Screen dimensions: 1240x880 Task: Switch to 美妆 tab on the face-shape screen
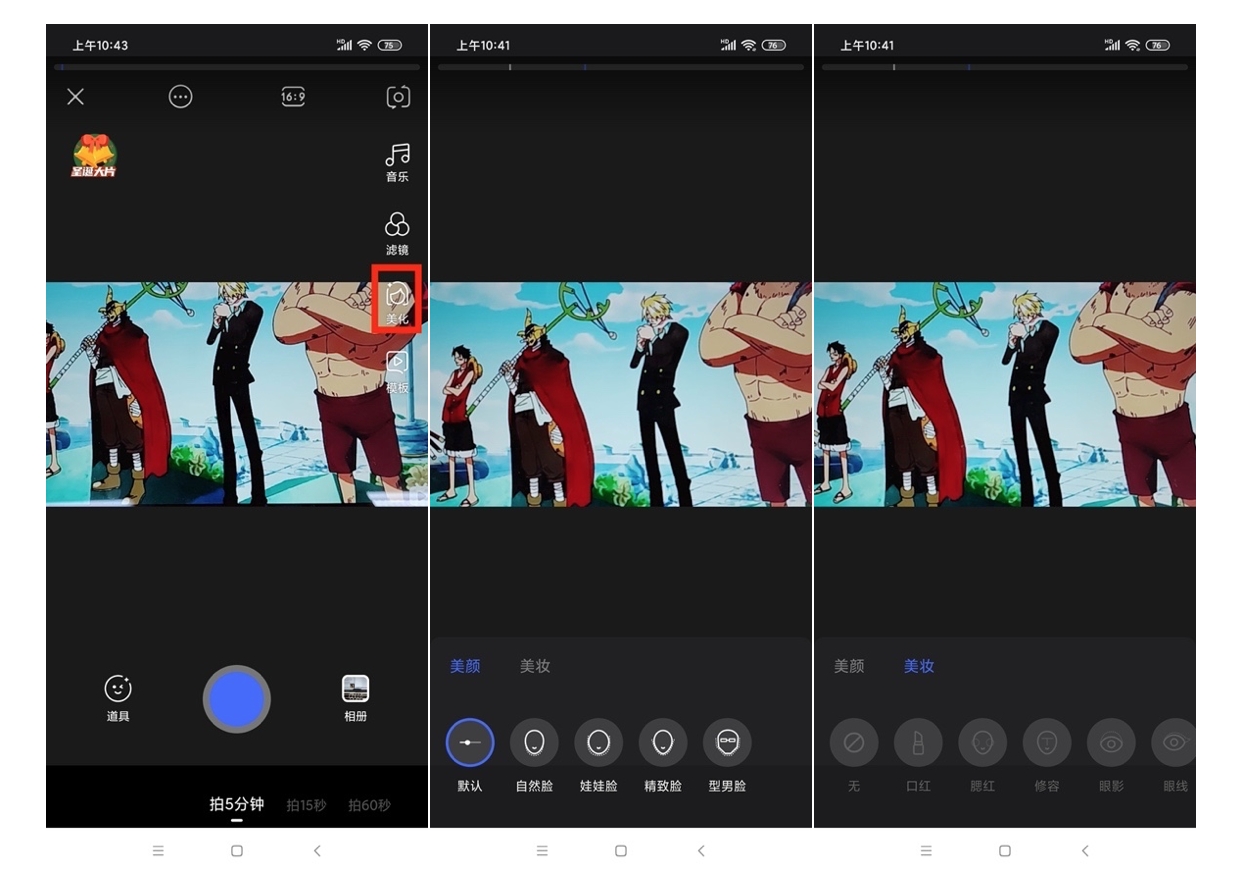coord(535,666)
